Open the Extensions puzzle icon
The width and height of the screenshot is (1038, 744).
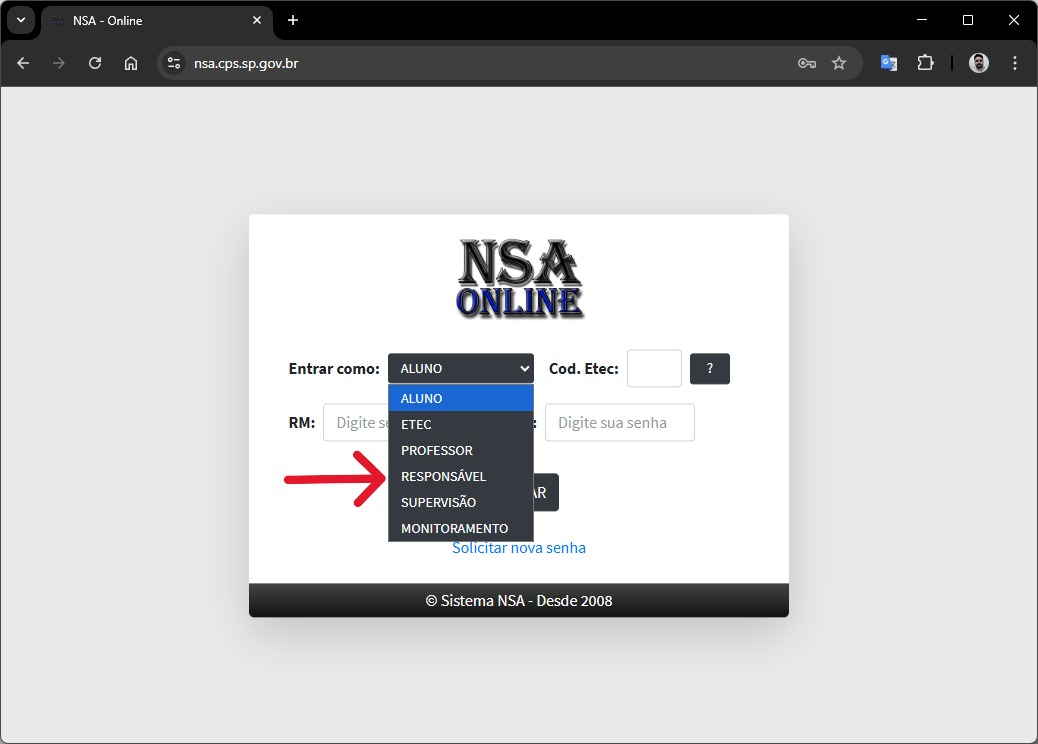(x=925, y=63)
